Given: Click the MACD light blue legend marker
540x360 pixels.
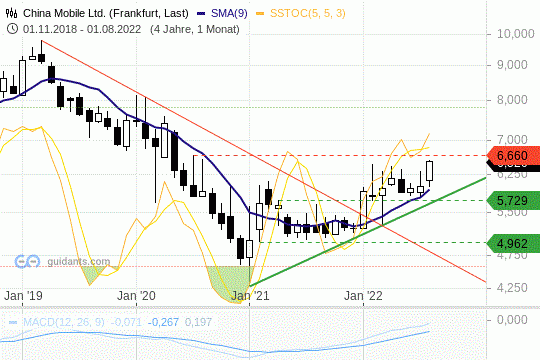Looking at the screenshot, I should pyautogui.click(x=13, y=322).
